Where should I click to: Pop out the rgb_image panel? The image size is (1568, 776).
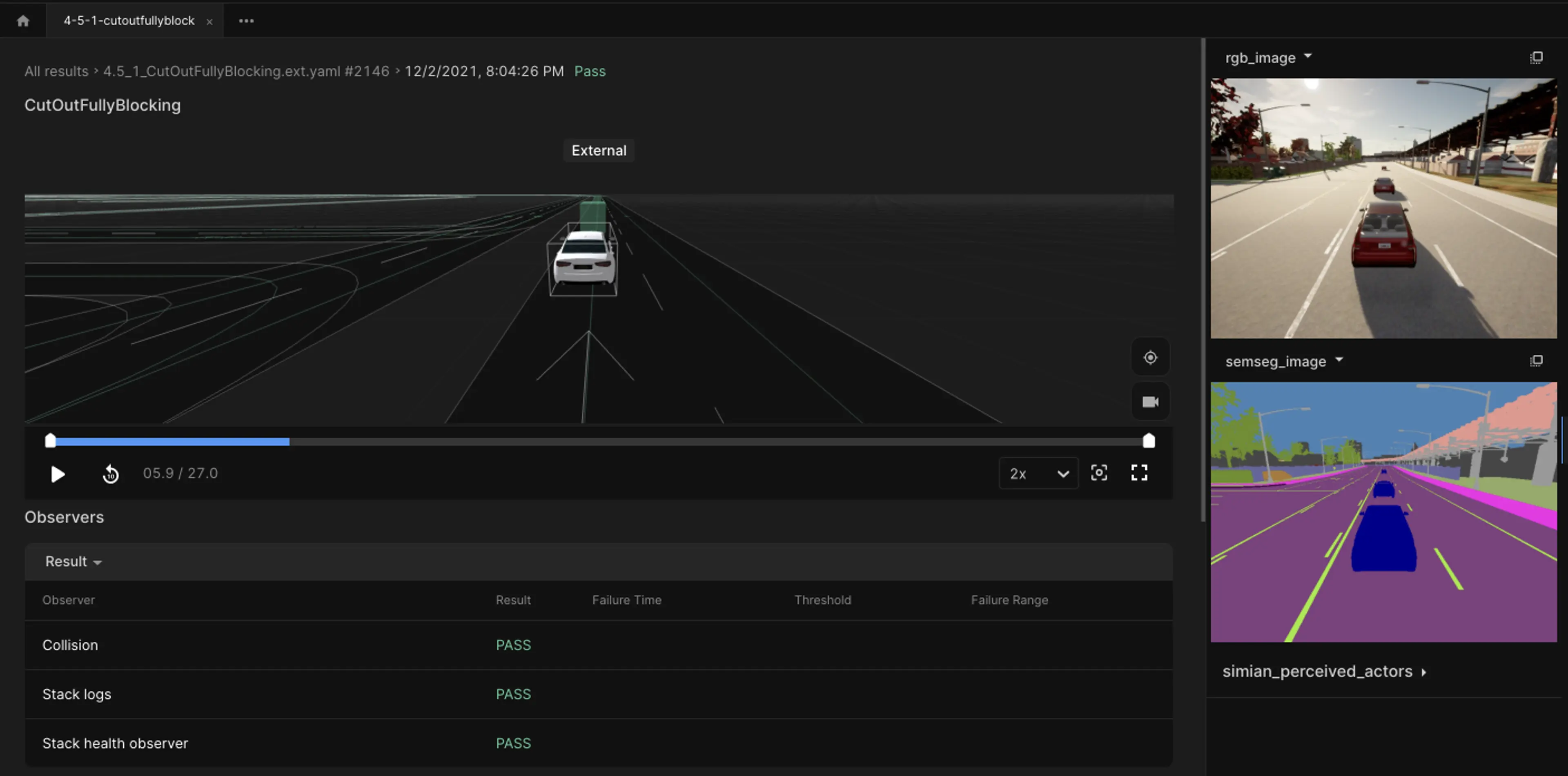(x=1536, y=57)
